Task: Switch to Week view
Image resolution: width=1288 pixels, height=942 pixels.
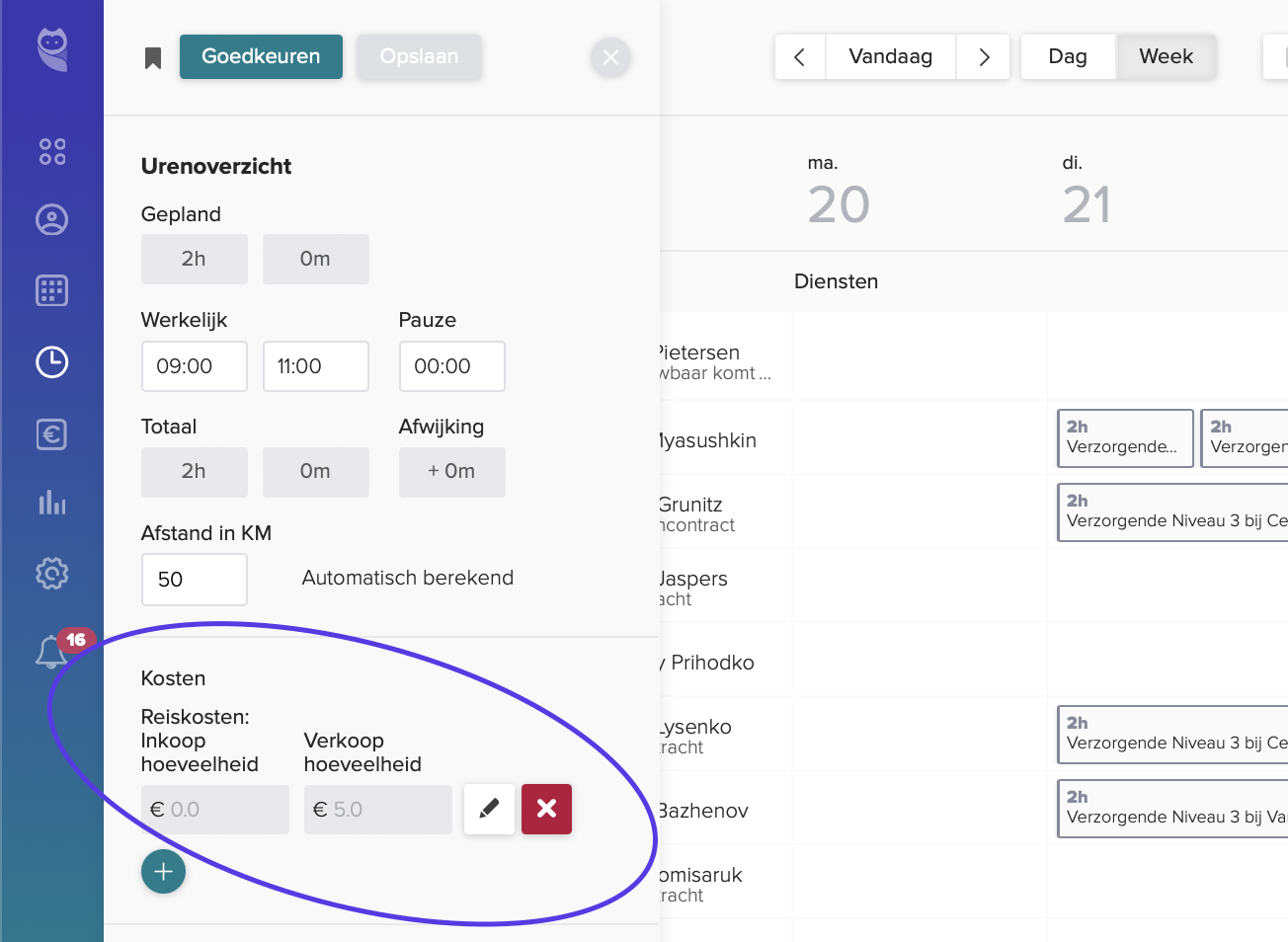Action: [1167, 57]
